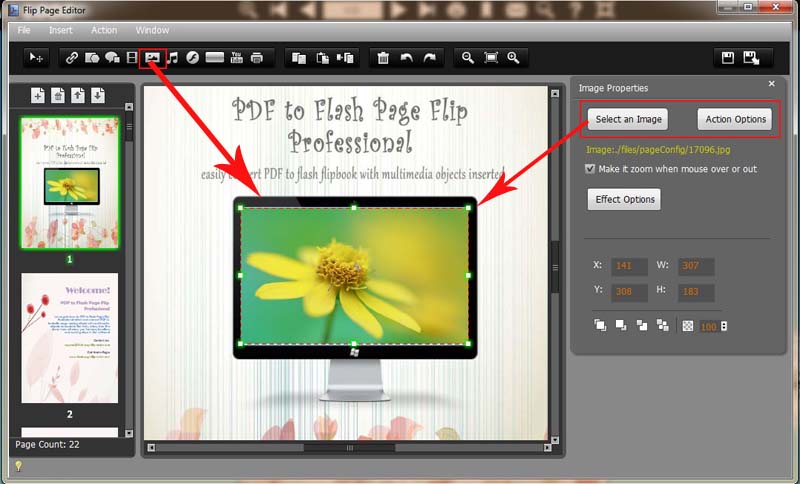Image resolution: width=800 pixels, height=484 pixels.
Task: Click the Select an Image button
Action: [x=628, y=119]
